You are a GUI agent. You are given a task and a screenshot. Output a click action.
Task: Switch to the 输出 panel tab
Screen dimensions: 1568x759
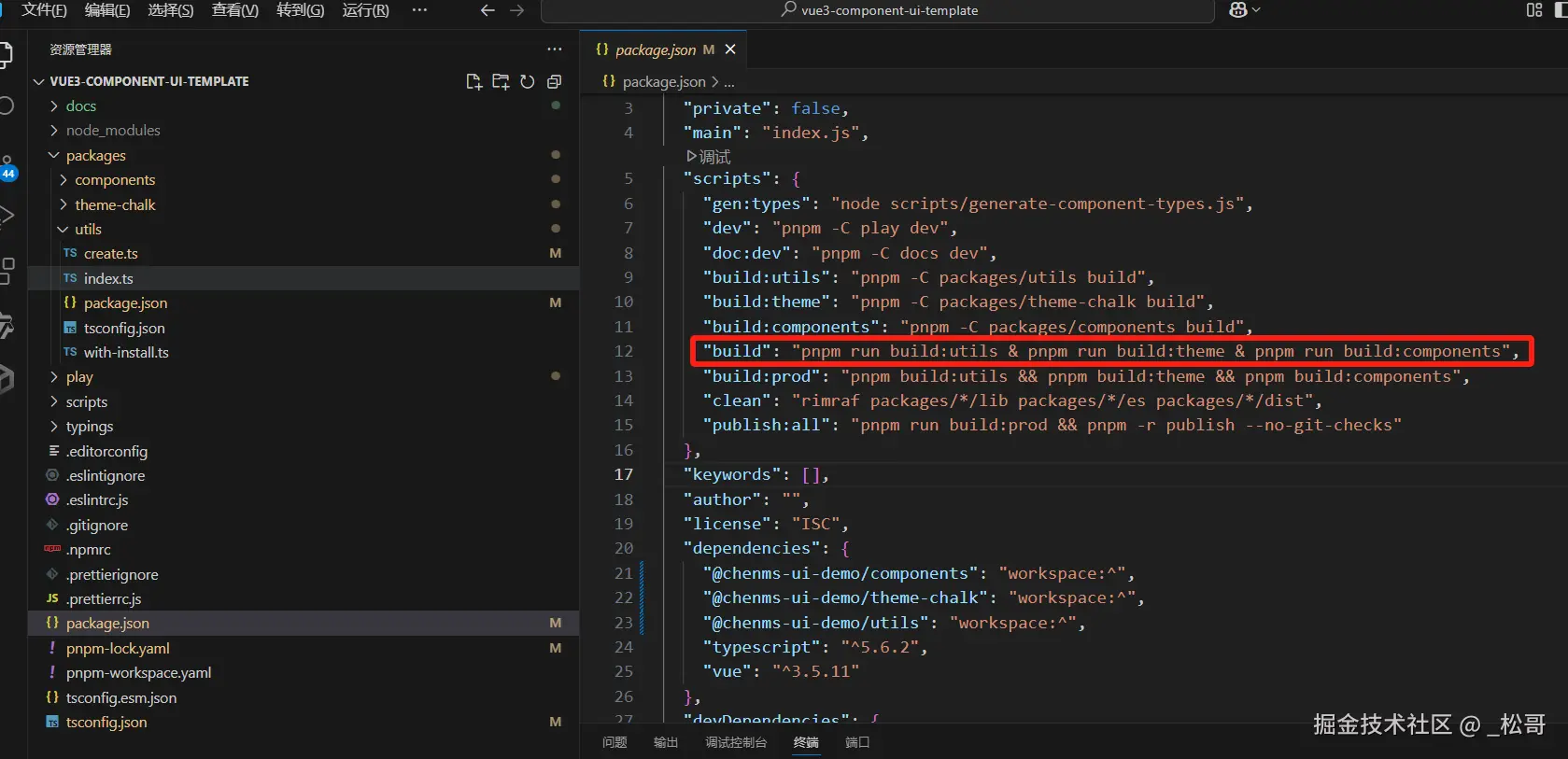666,742
